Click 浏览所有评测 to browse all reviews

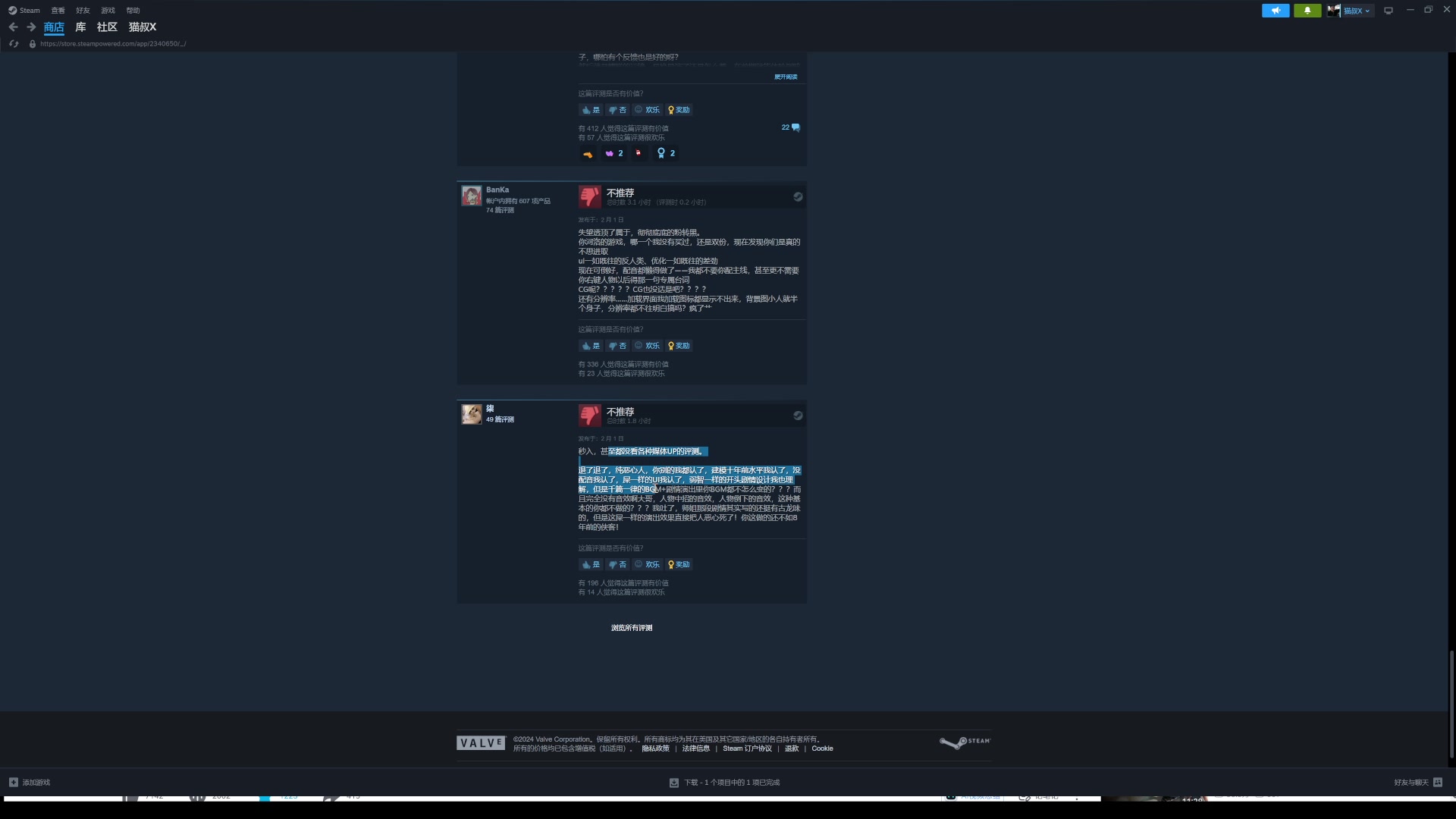click(x=632, y=628)
